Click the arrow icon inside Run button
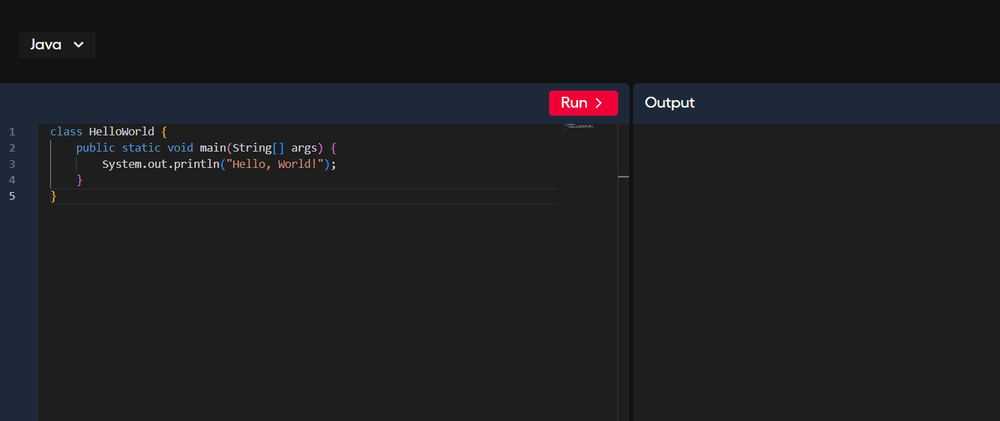This screenshot has height=421, width=1000. click(x=598, y=103)
